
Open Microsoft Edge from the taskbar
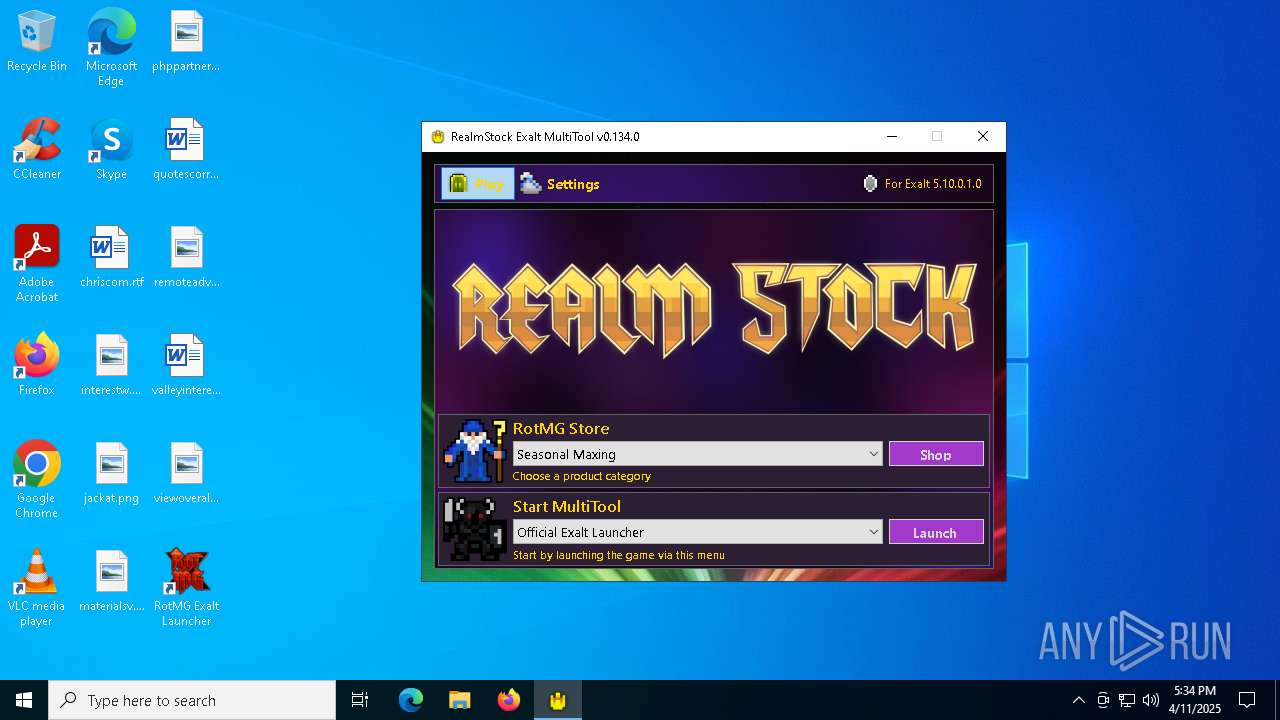pos(411,700)
